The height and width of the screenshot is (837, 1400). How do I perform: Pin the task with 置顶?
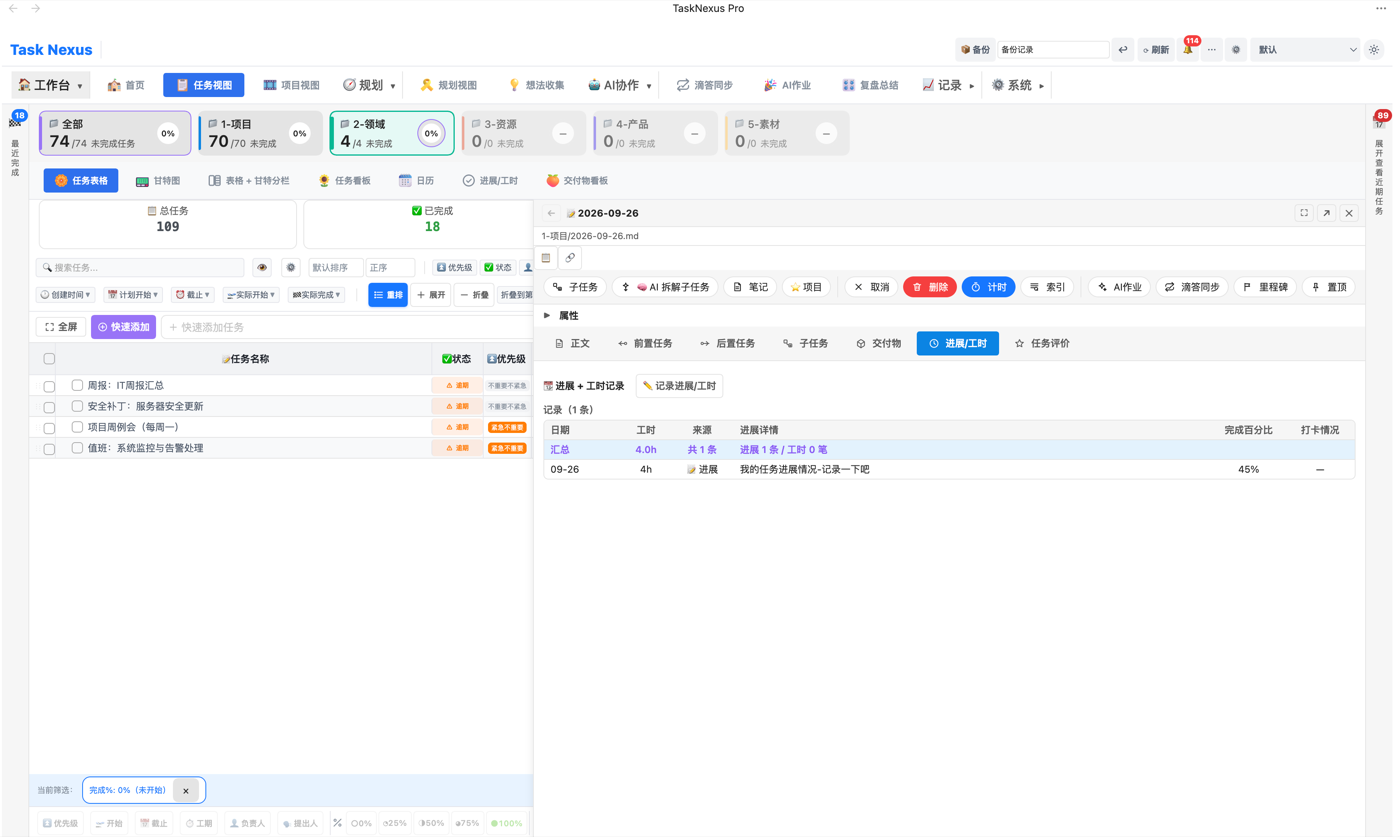(1329, 287)
